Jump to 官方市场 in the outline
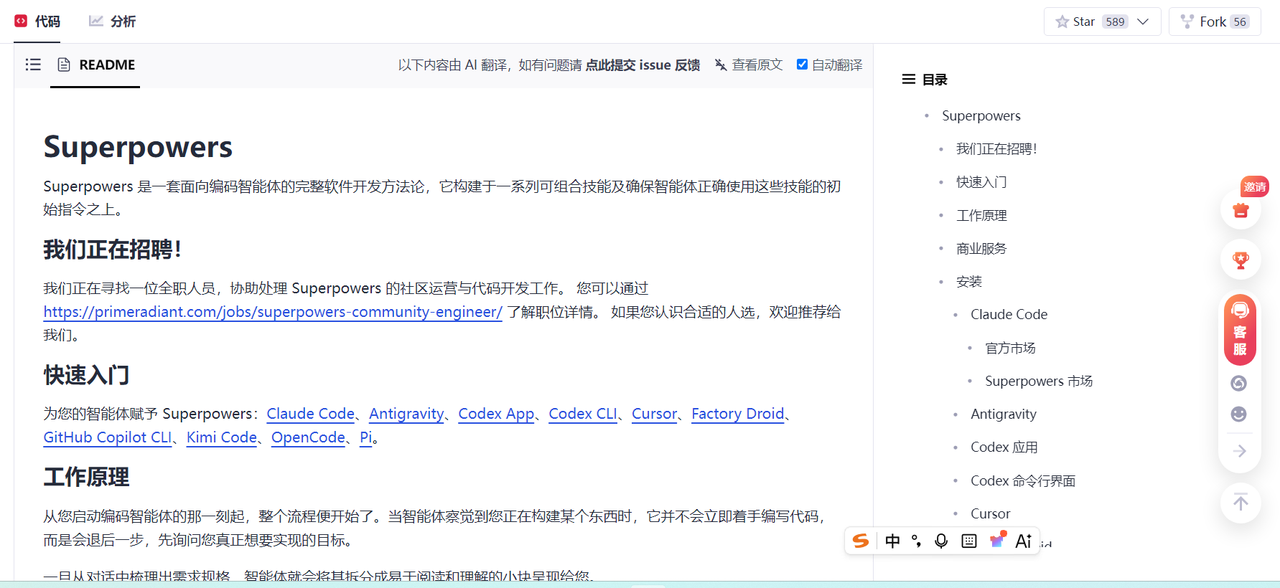The width and height of the screenshot is (1280, 588). (1010, 348)
